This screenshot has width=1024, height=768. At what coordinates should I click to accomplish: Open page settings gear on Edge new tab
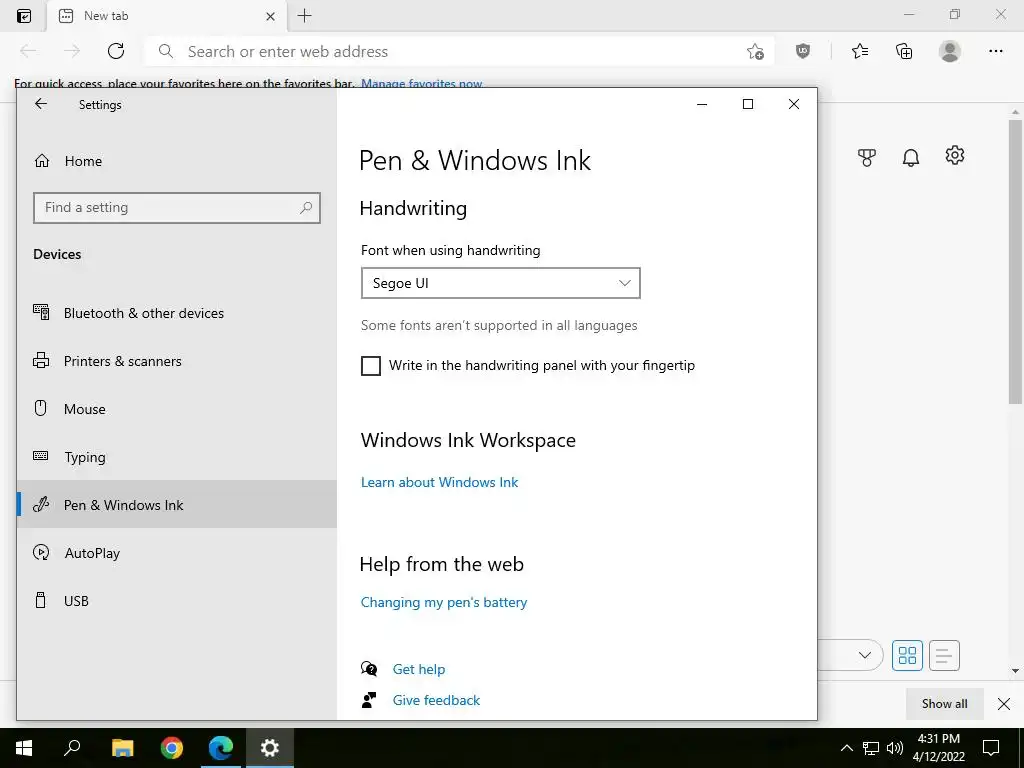955,155
